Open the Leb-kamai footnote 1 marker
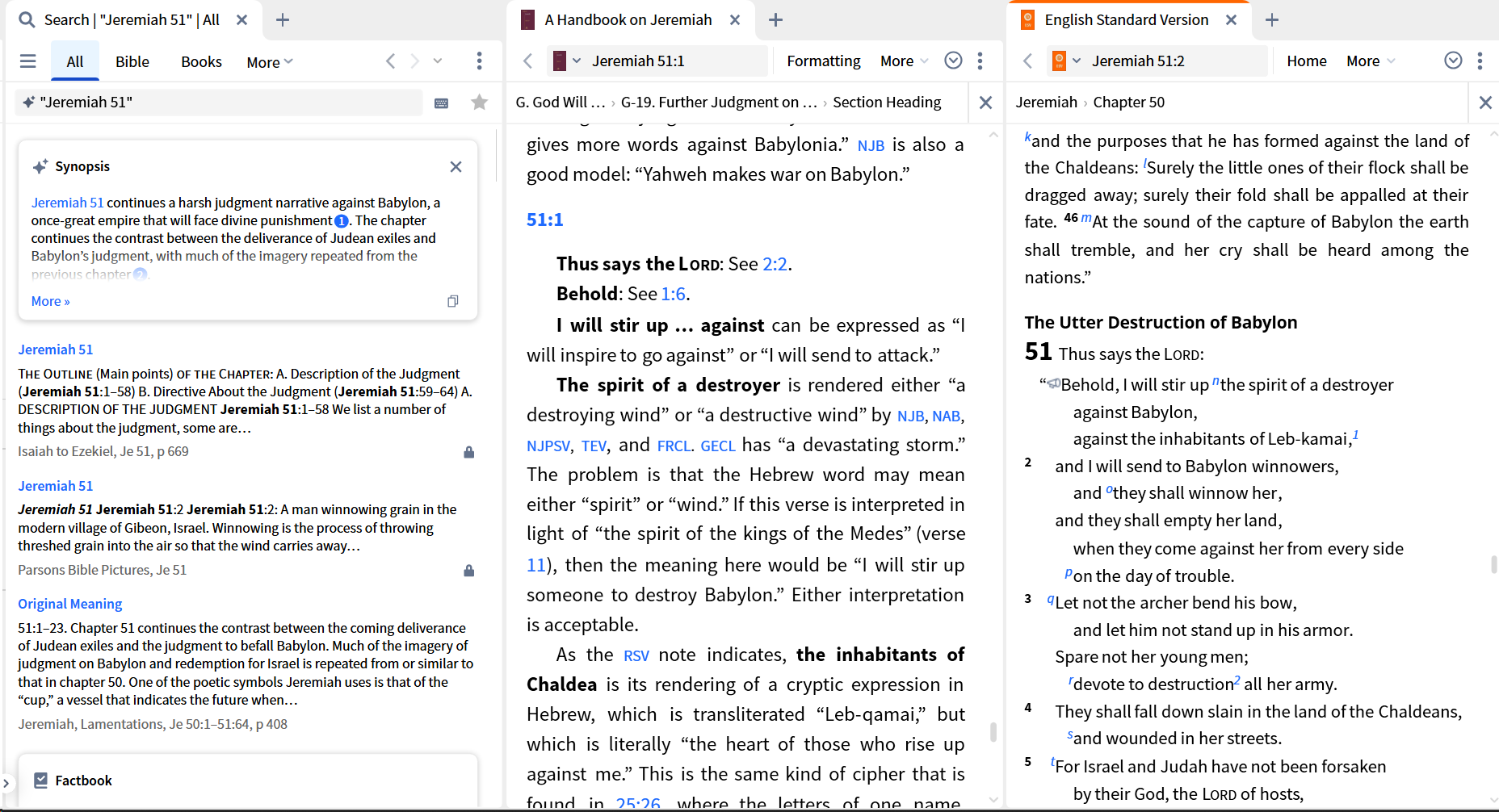The width and height of the screenshot is (1499, 812). pos(1356,435)
